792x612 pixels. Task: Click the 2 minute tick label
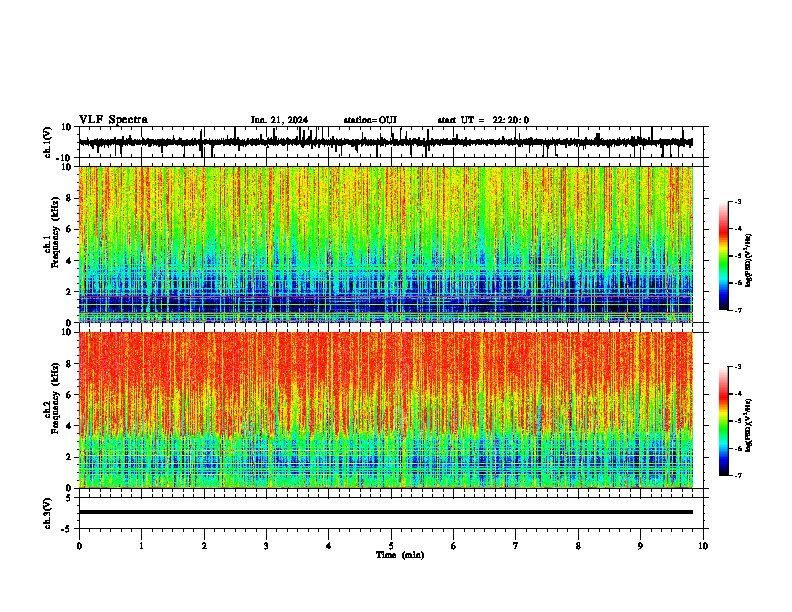pos(204,546)
